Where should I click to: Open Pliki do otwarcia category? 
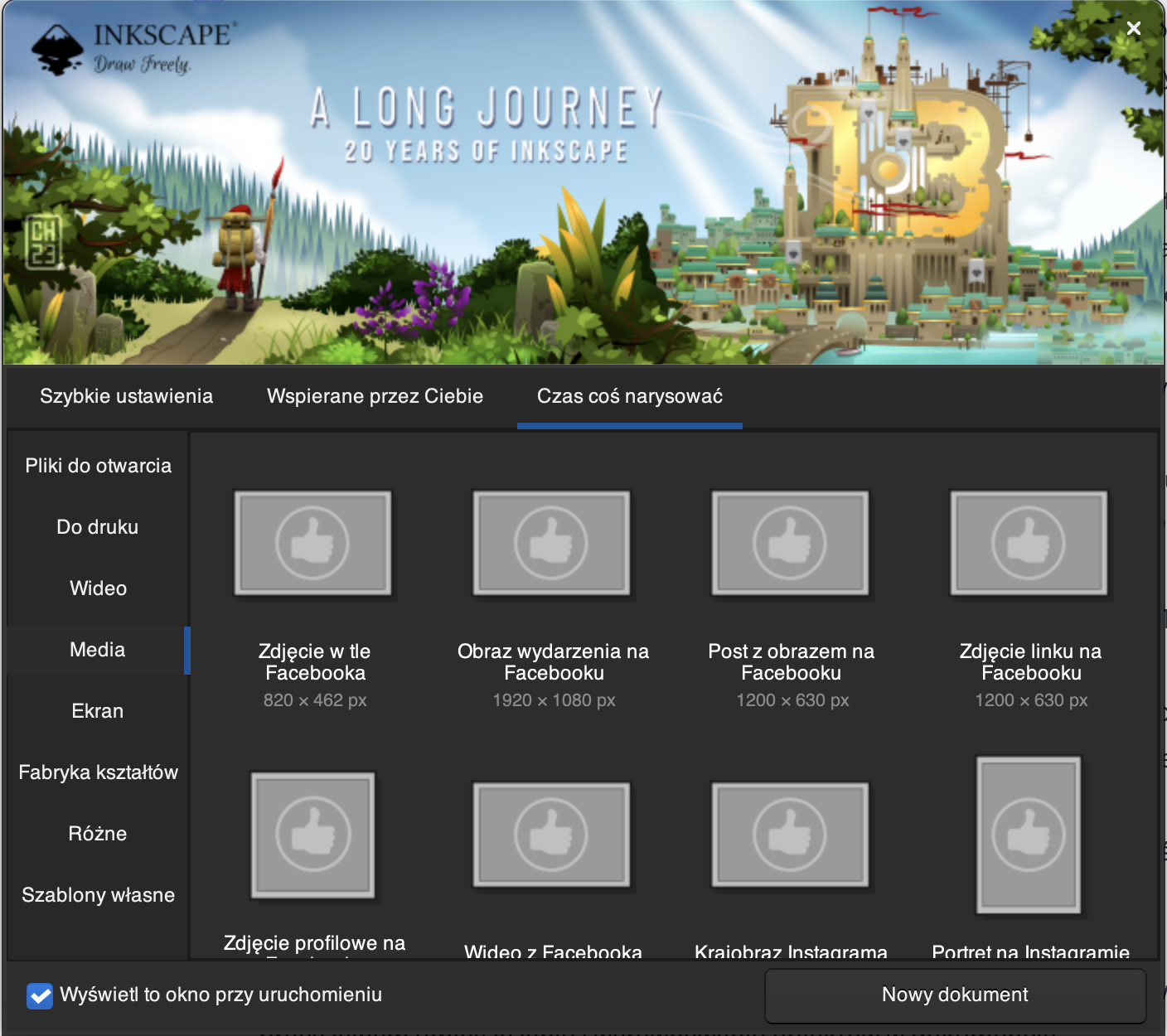point(98,466)
